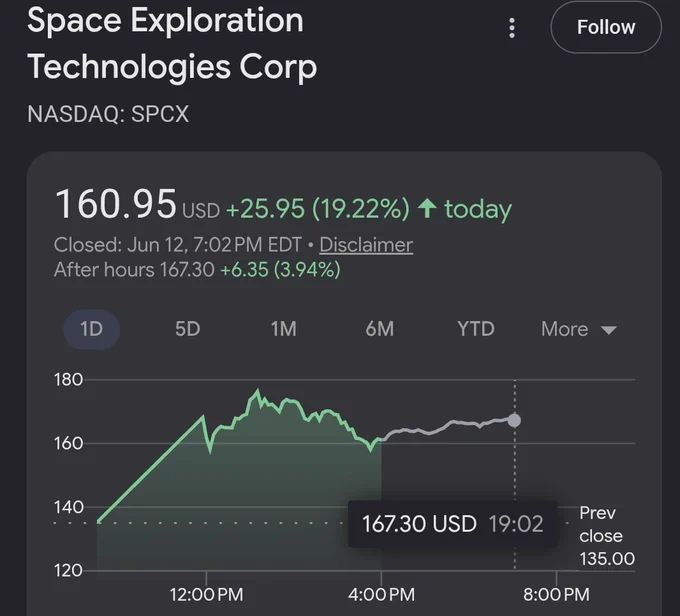
Task: Click the More dropdown triangle arrow
Action: (x=608, y=330)
